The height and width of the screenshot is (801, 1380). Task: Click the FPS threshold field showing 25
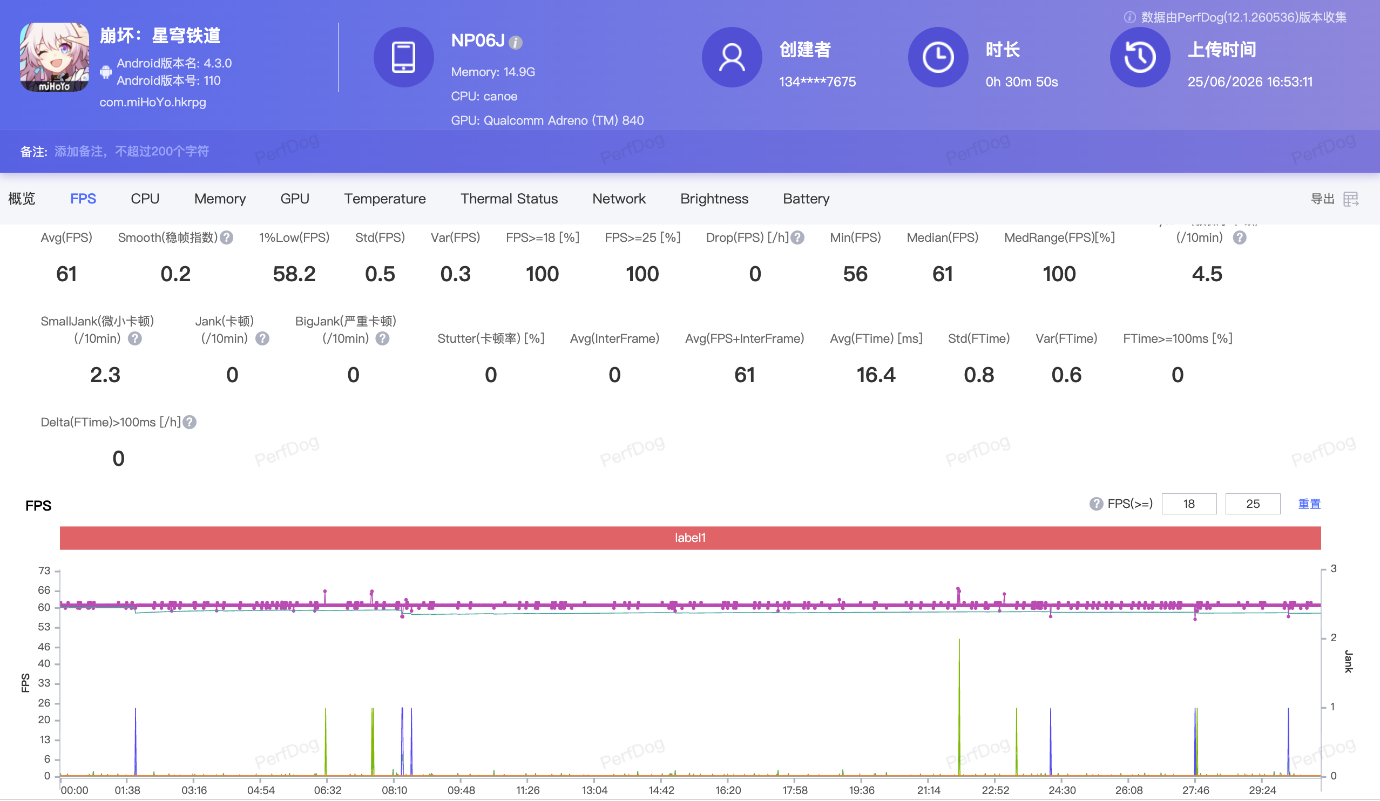click(x=1253, y=504)
